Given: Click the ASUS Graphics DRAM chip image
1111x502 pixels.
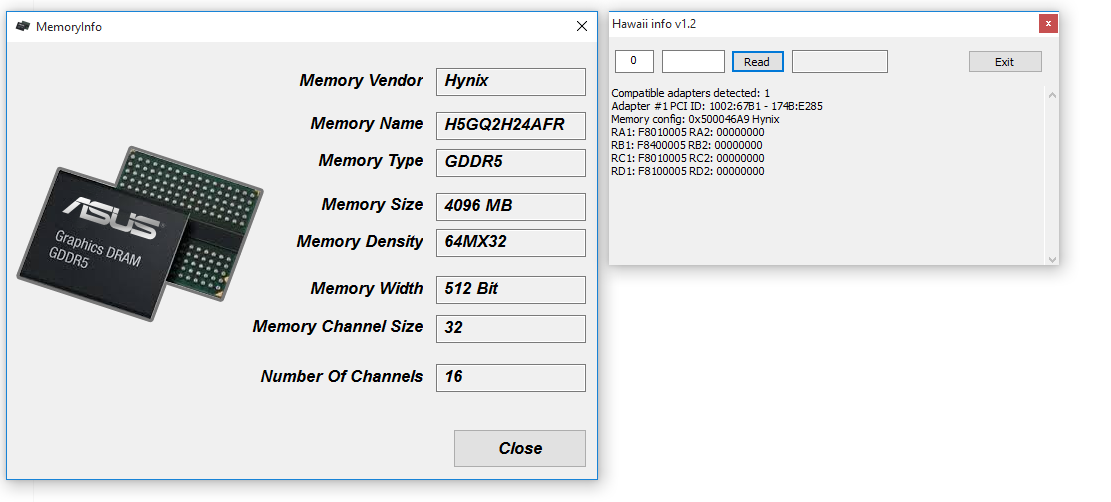Looking at the screenshot, I should [140, 233].
